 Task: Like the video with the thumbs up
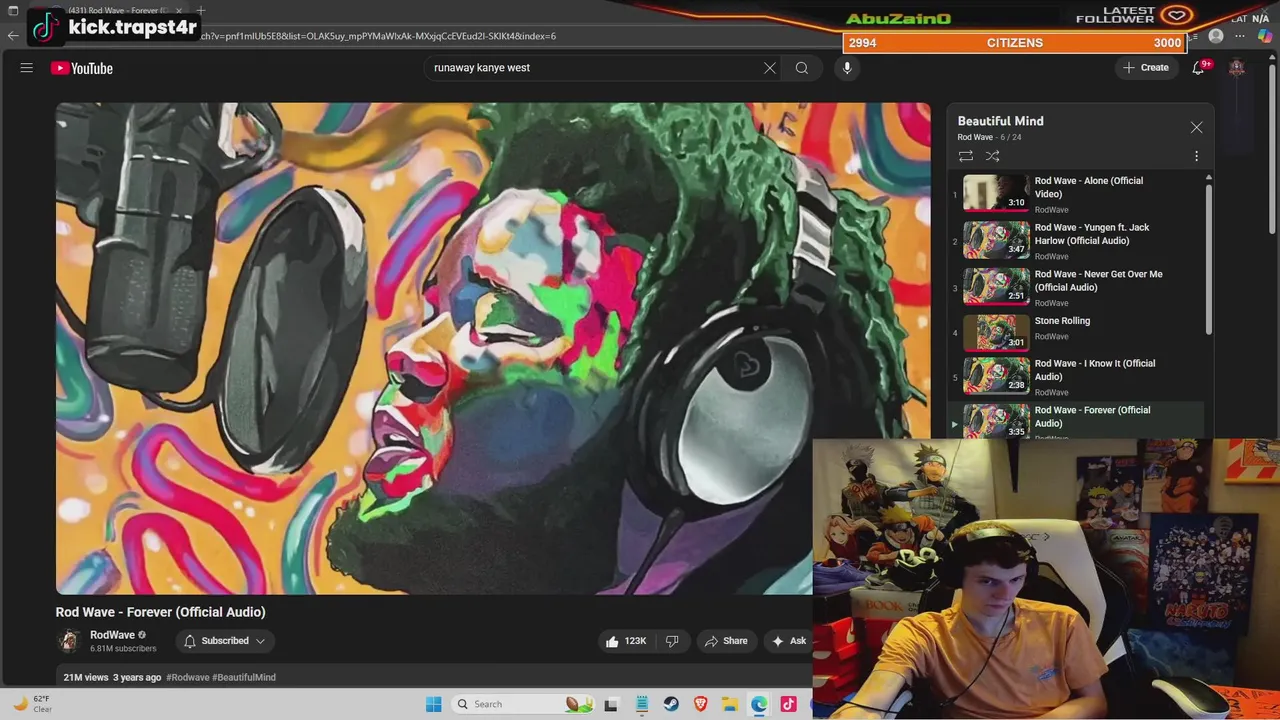click(626, 641)
